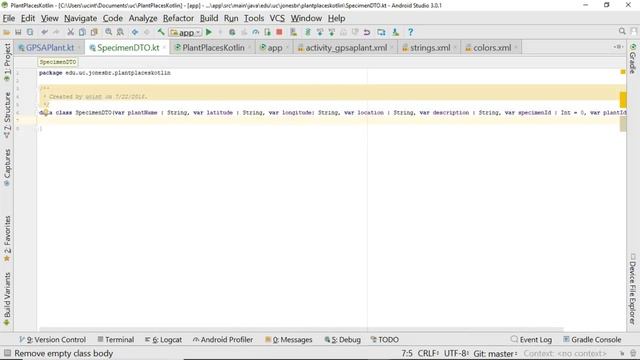The width and height of the screenshot is (640, 360).
Task: Click the AVD Manager toolbar icon
Action: (x=381, y=32)
